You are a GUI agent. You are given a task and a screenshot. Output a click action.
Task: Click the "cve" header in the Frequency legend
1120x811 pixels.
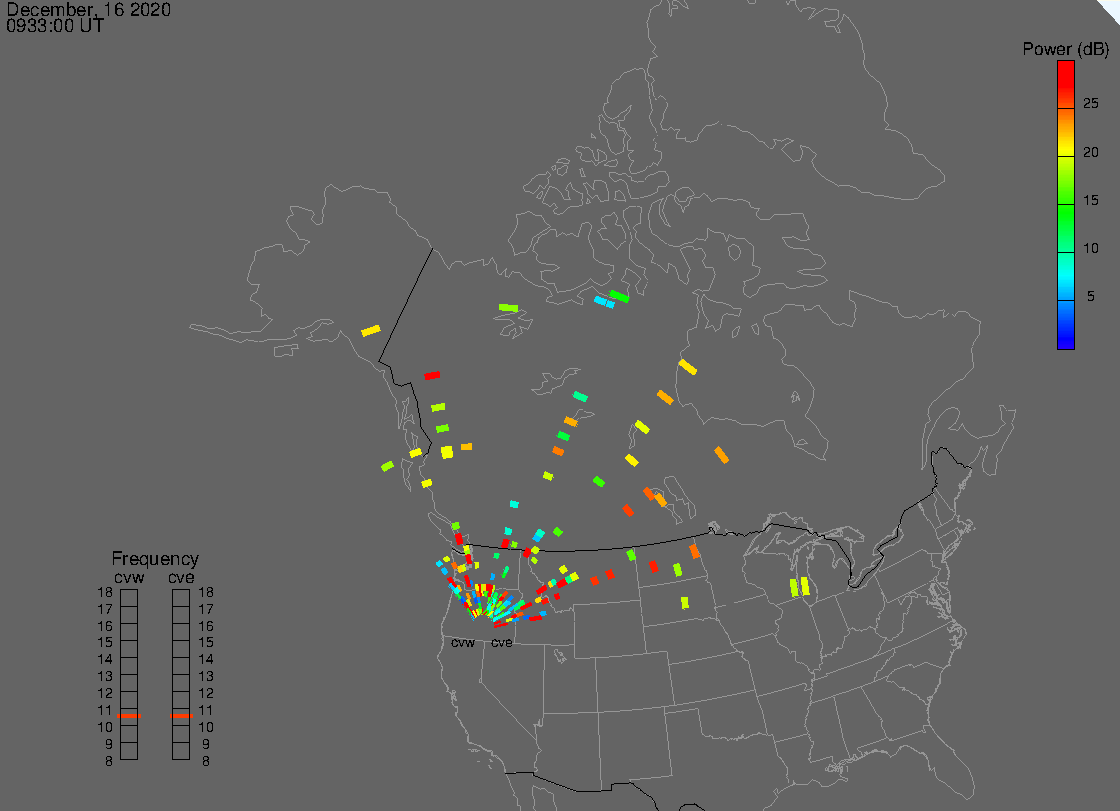click(x=181, y=577)
